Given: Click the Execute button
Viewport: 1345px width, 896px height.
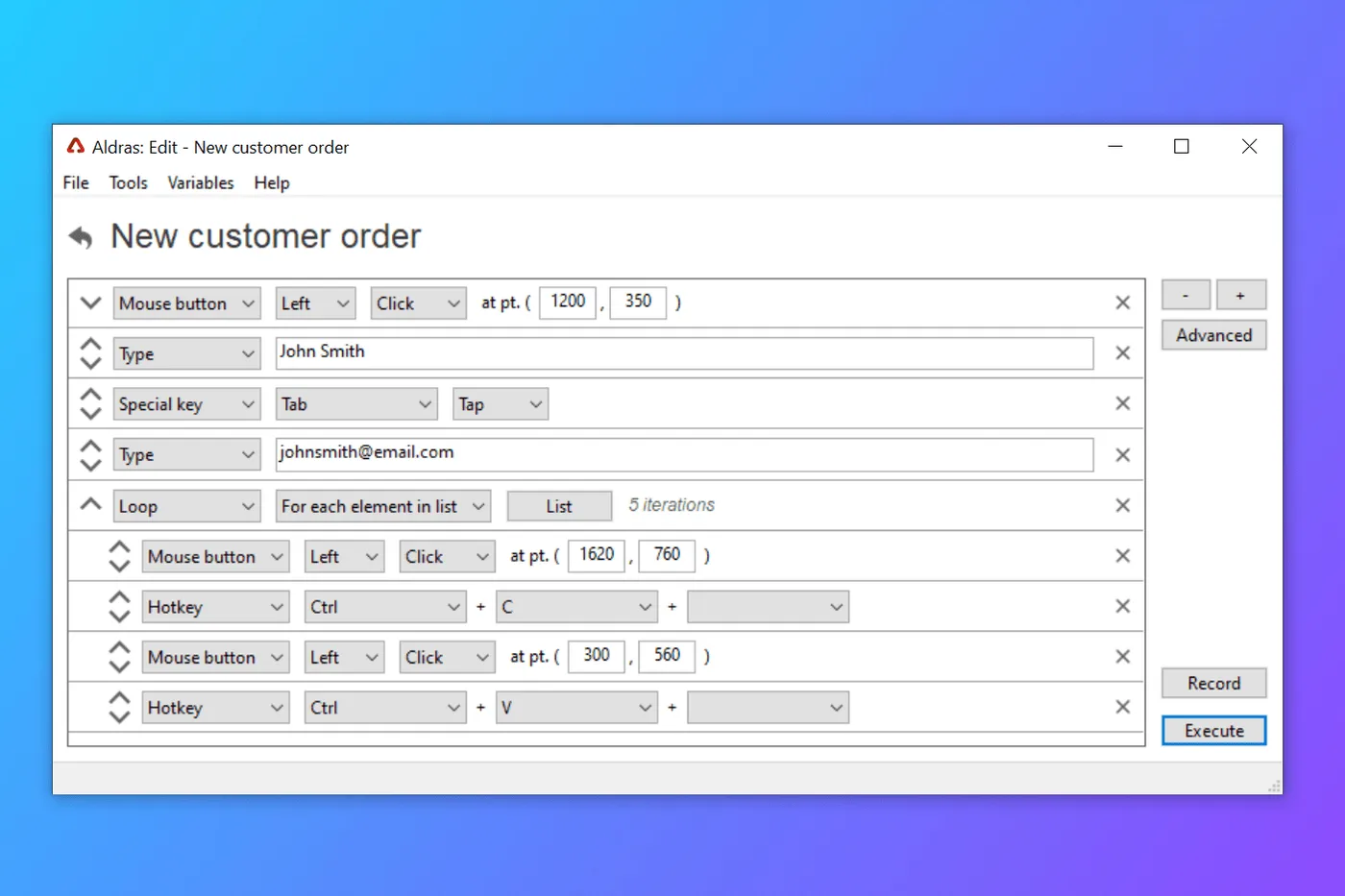Looking at the screenshot, I should (x=1213, y=731).
